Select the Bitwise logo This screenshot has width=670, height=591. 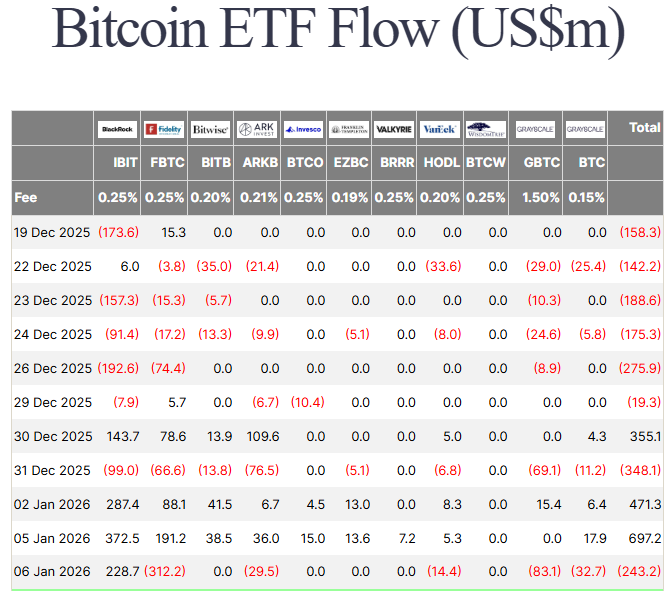(x=210, y=129)
